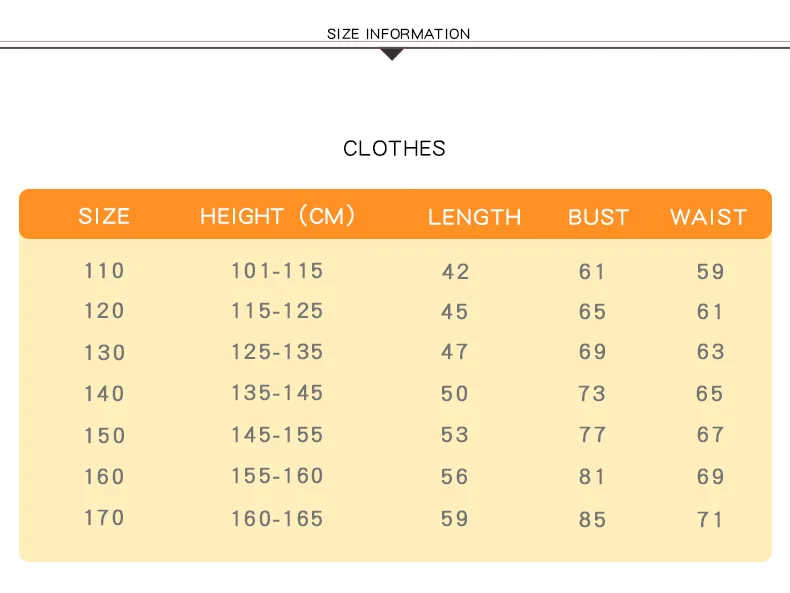The width and height of the screenshot is (790, 593).
Task: Select size 120 row label
Action: (104, 311)
